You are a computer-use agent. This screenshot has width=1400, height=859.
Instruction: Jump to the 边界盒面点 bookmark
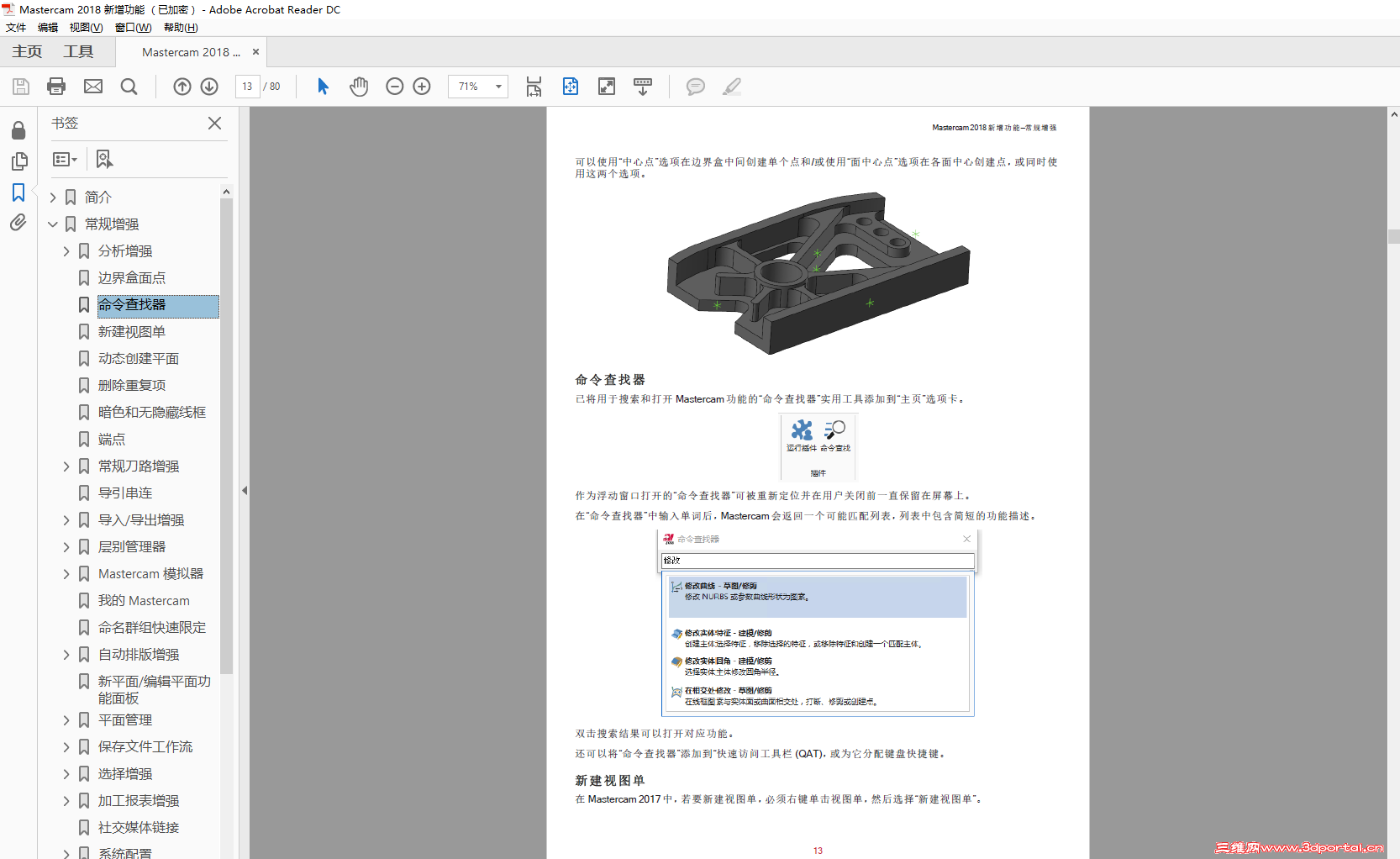[131, 278]
